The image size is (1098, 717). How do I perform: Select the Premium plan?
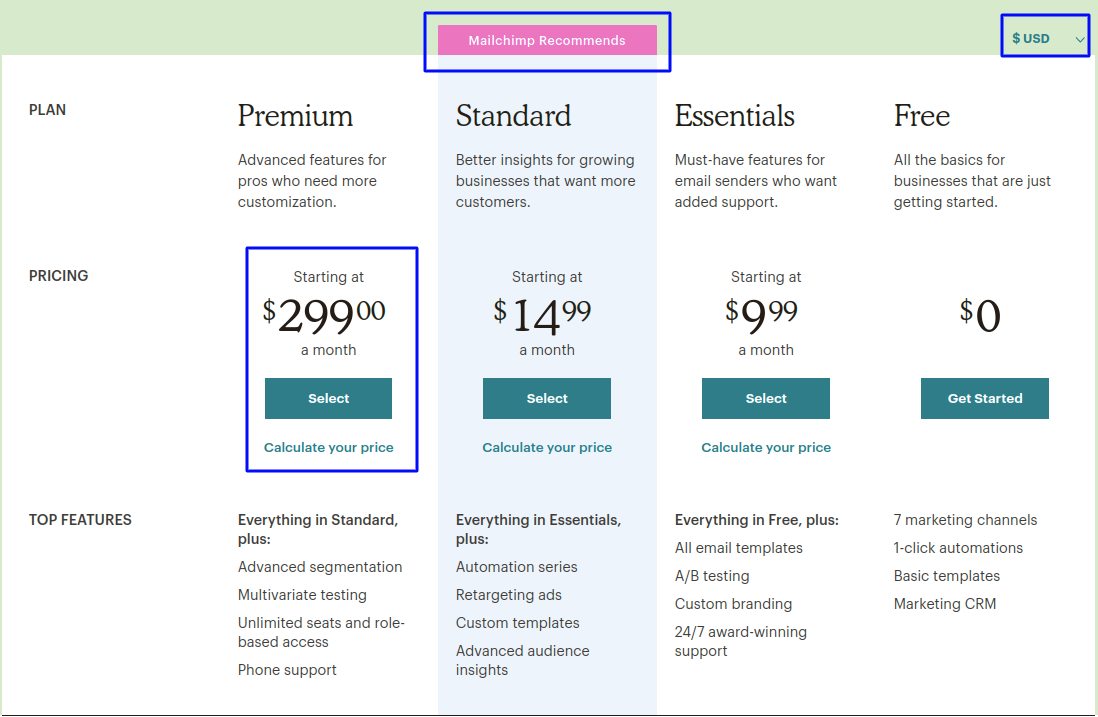(328, 398)
